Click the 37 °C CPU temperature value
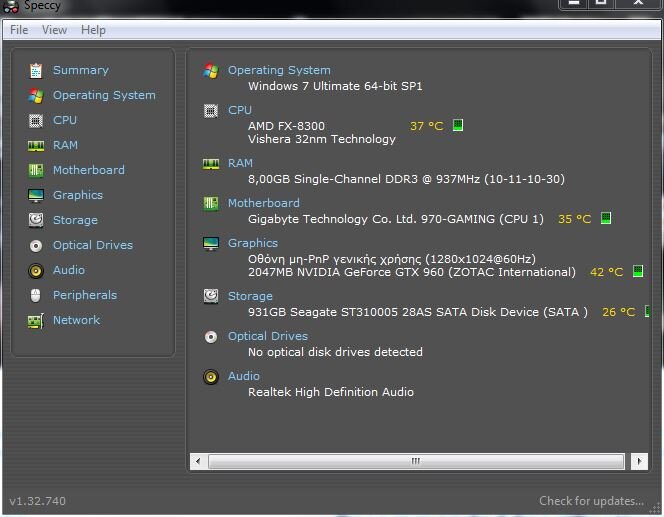 (x=426, y=126)
